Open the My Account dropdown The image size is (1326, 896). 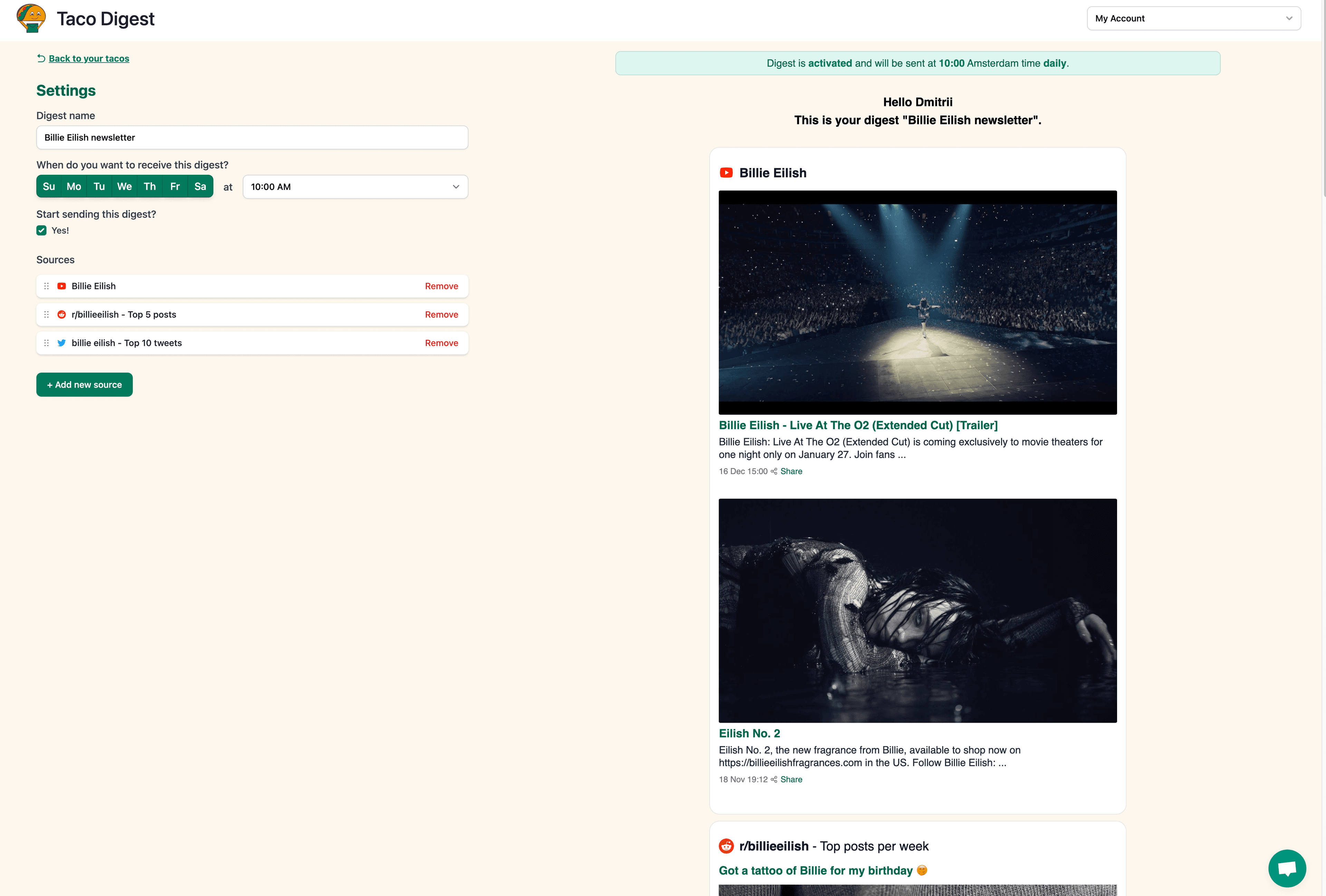[x=1194, y=18]
